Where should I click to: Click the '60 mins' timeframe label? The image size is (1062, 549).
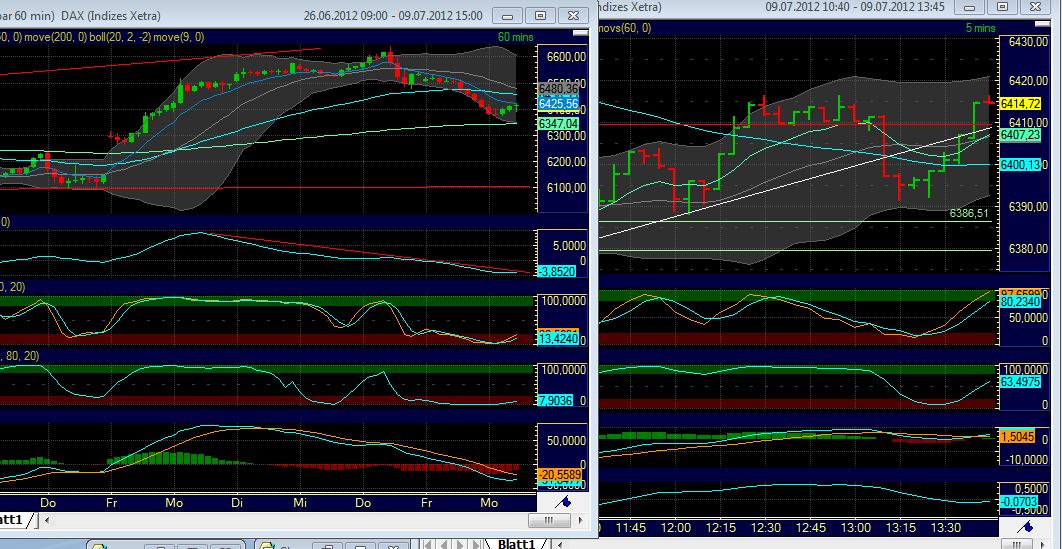[x=515, y=37]
